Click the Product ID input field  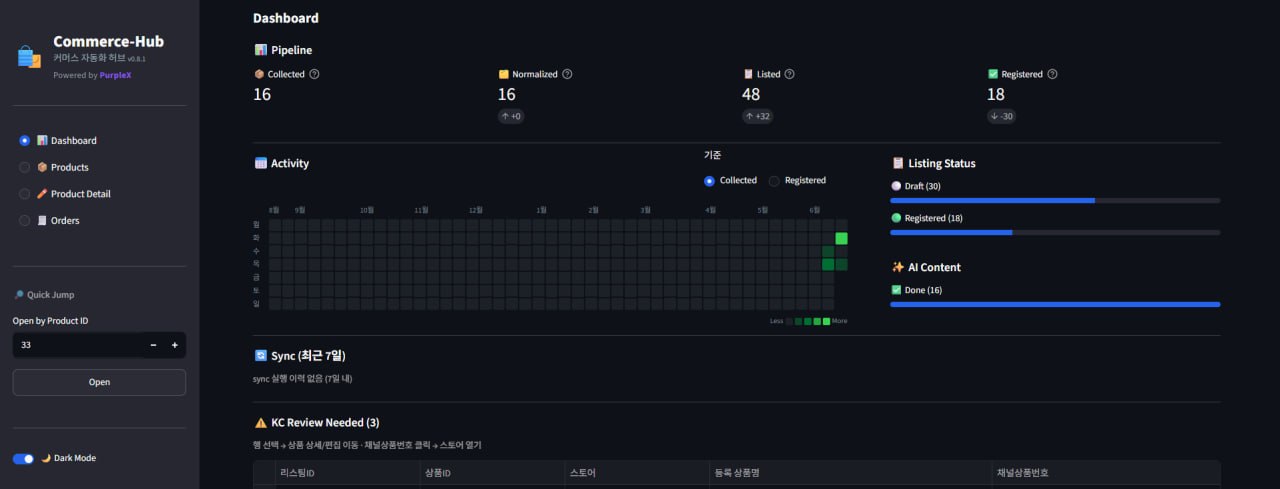pyautogui.click(x=77, y=345)
